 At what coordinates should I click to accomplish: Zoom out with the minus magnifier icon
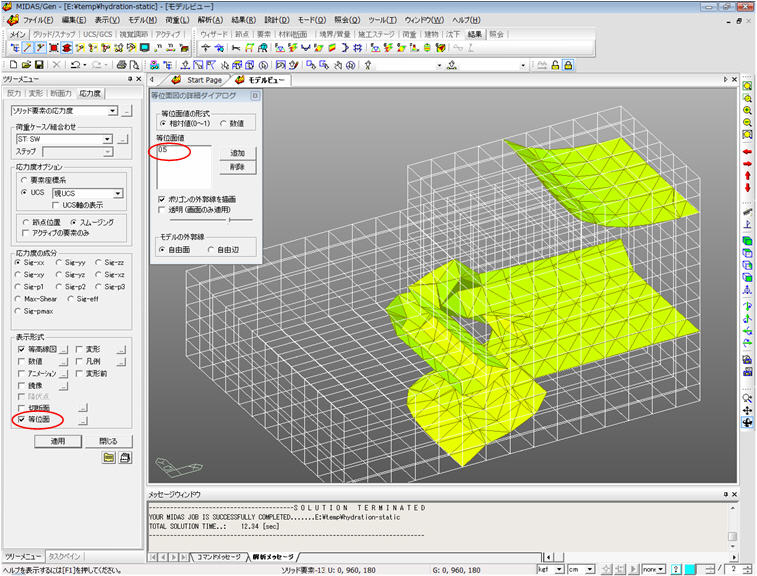point(747,123)
